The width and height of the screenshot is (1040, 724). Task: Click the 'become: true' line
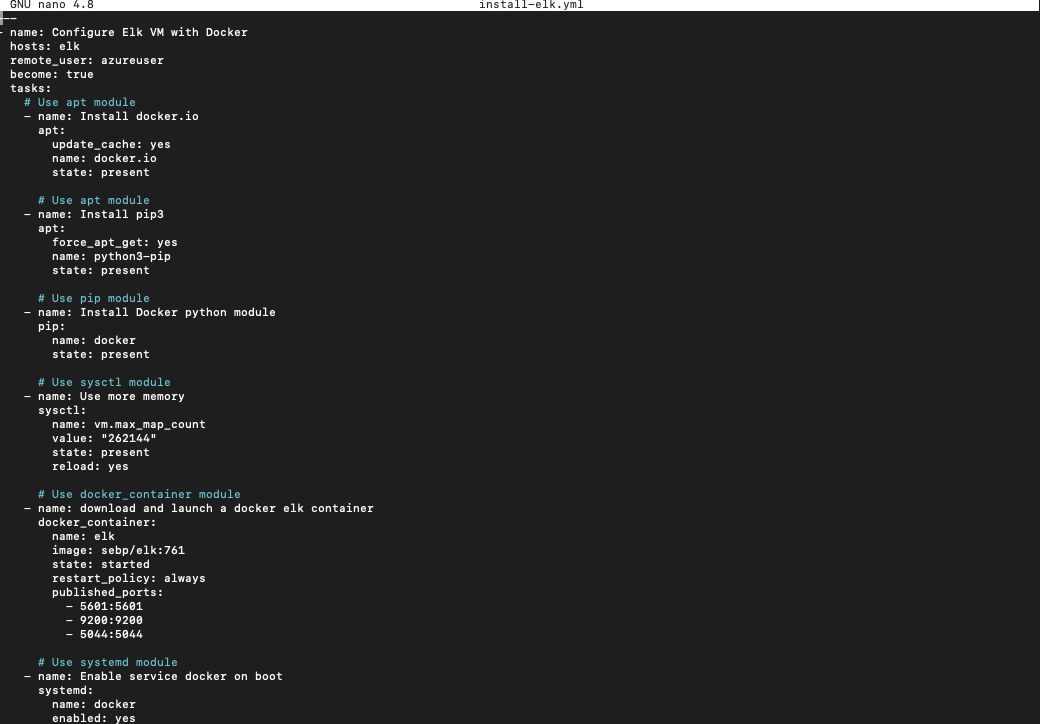pos(52,74)
